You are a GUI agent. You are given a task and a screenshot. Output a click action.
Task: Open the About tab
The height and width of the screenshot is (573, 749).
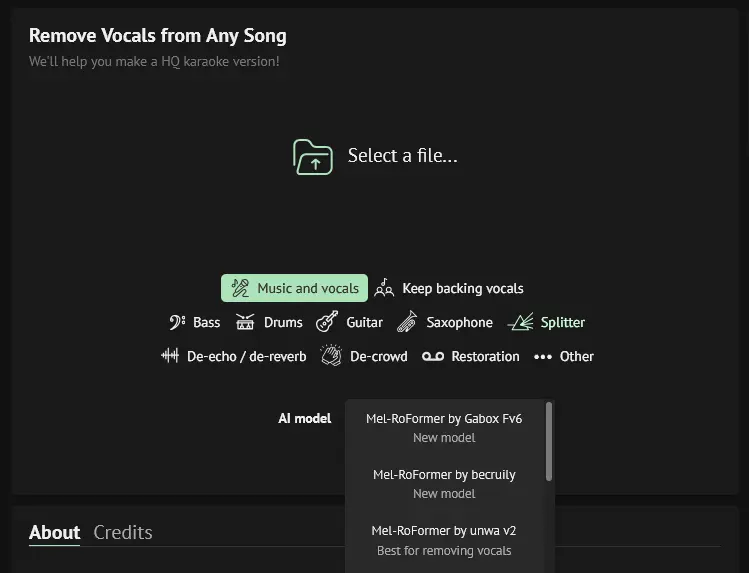54,532
